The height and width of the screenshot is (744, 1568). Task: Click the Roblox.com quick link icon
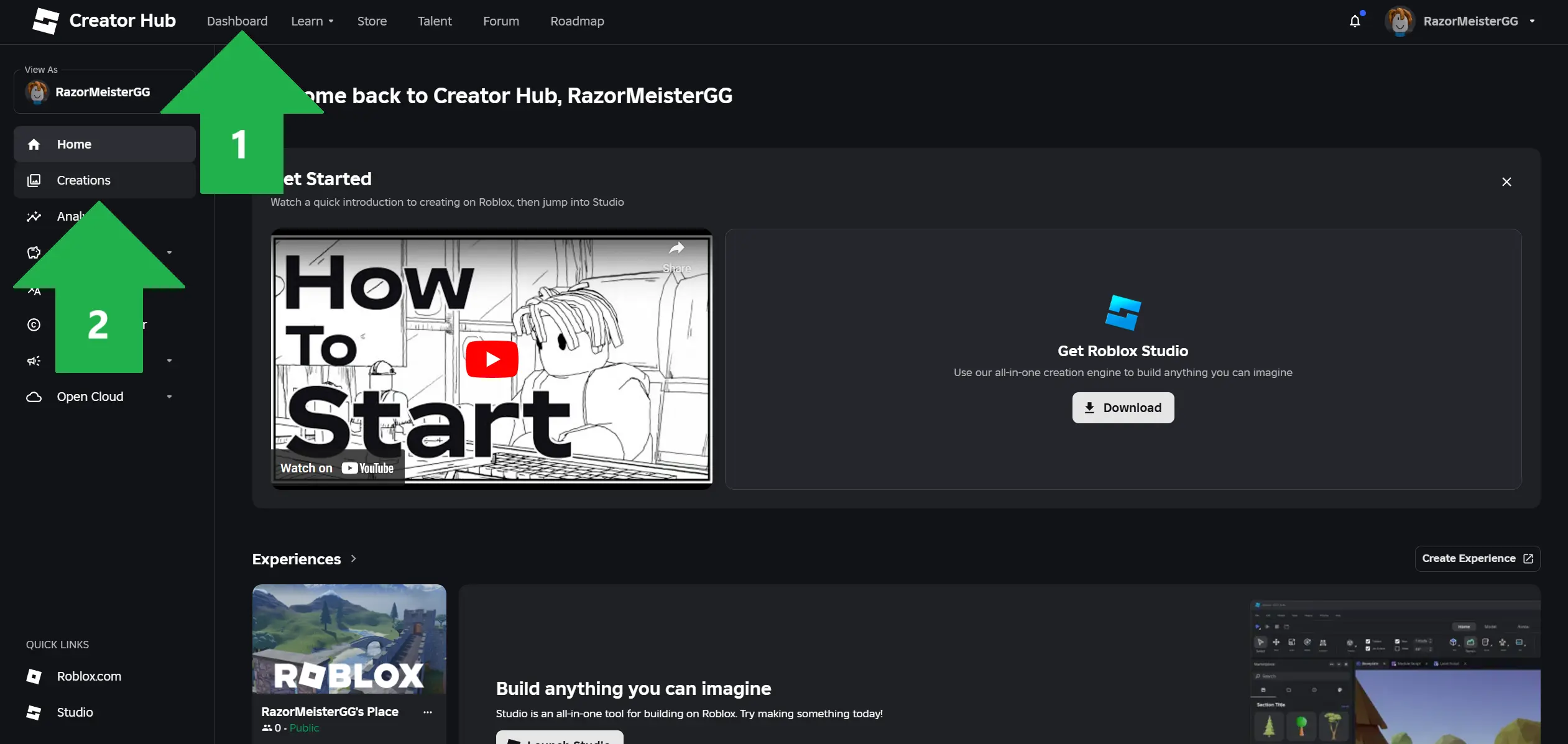[34, 676]
